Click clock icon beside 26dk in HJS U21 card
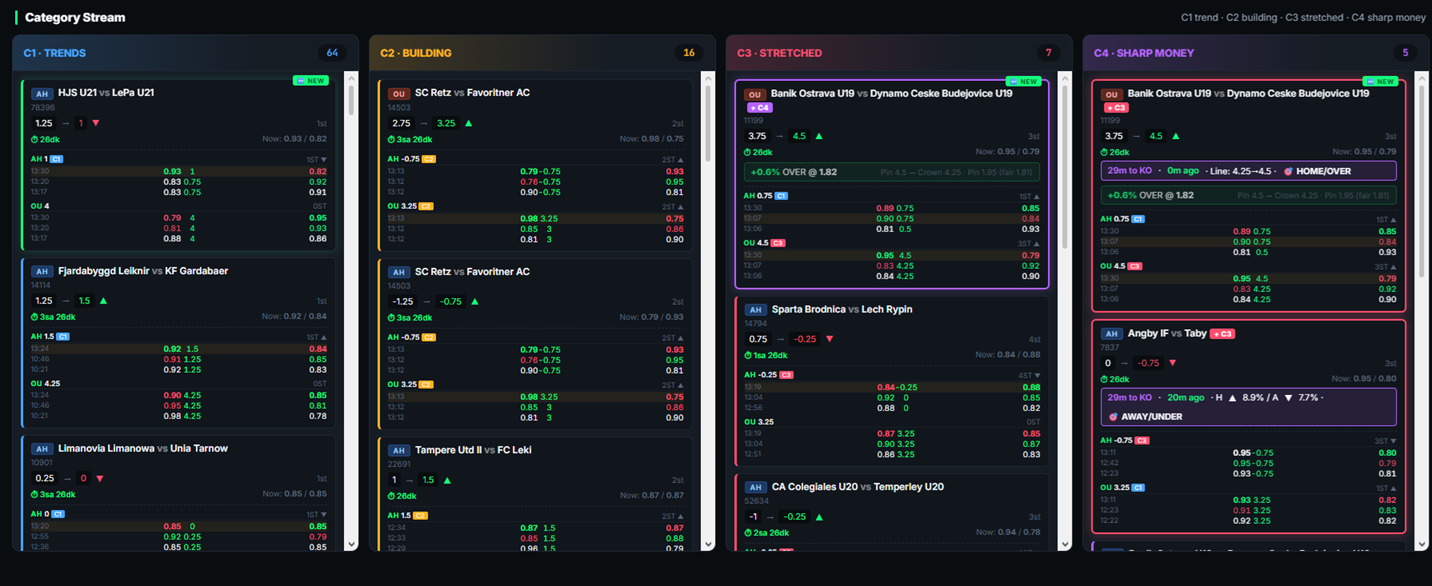Screen dimensions: 1432x586 pyautogui.click(x=35, y=139)
